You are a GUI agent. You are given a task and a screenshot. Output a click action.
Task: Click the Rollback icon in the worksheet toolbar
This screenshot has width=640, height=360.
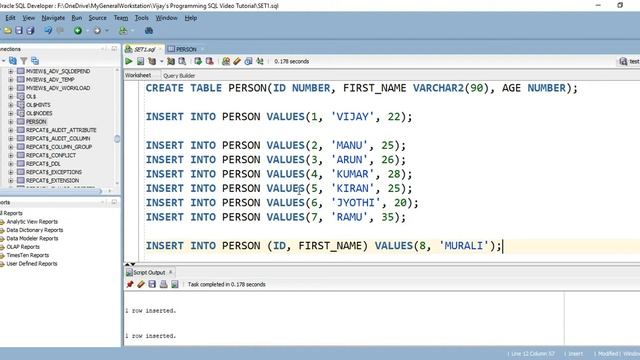point(209,61)
